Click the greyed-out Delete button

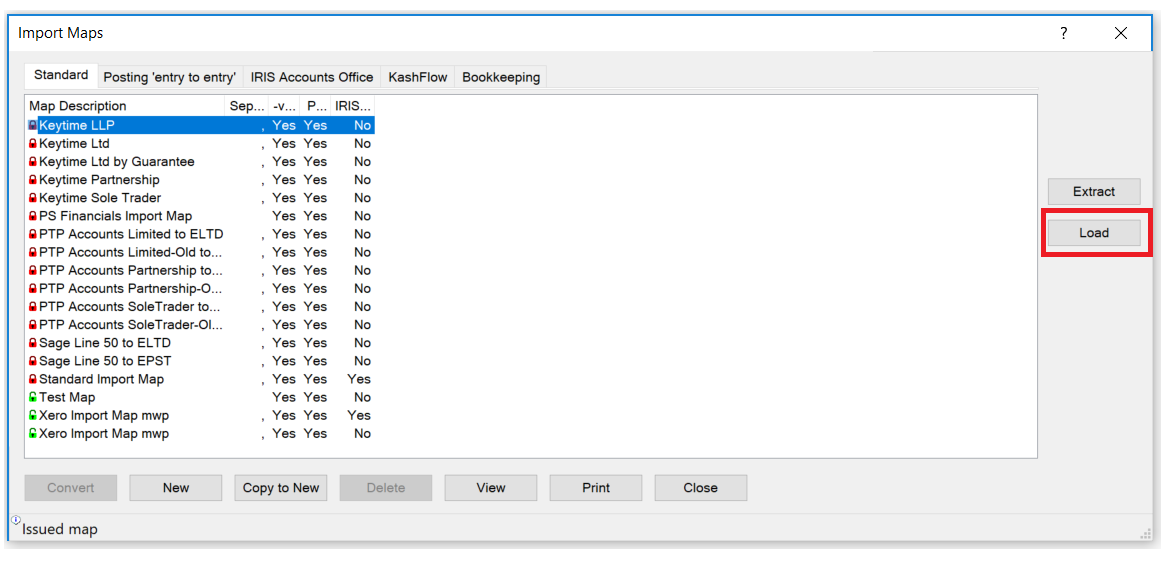[x=386, y=488]
